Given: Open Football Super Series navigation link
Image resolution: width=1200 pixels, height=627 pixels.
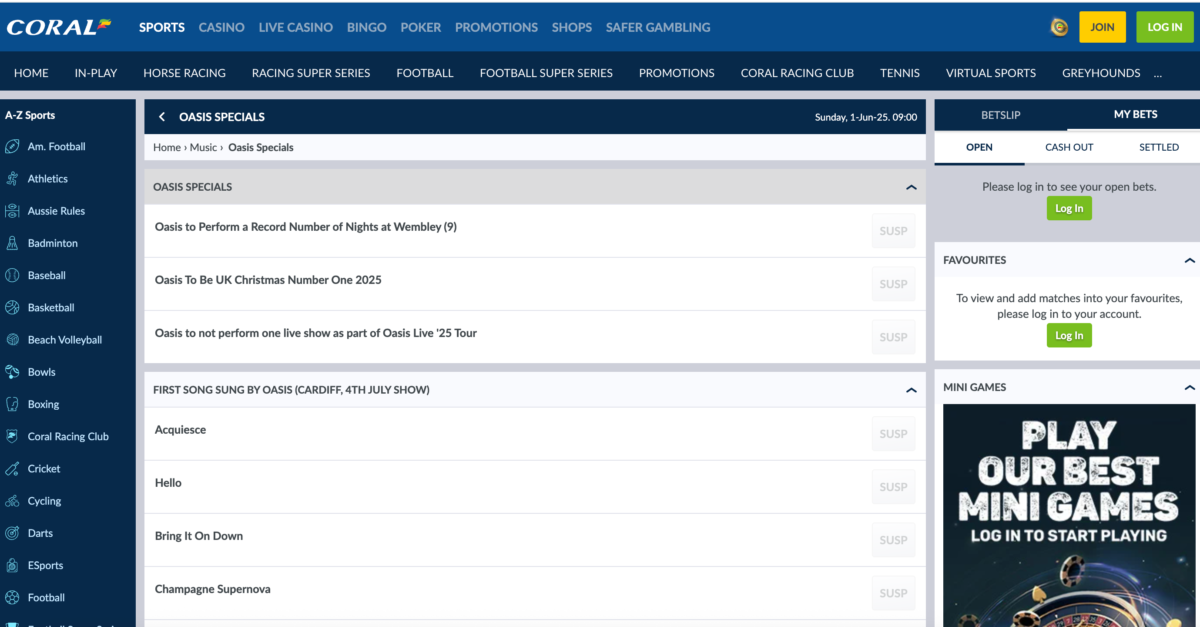Looking at the screenshot, I should point(546,73).
